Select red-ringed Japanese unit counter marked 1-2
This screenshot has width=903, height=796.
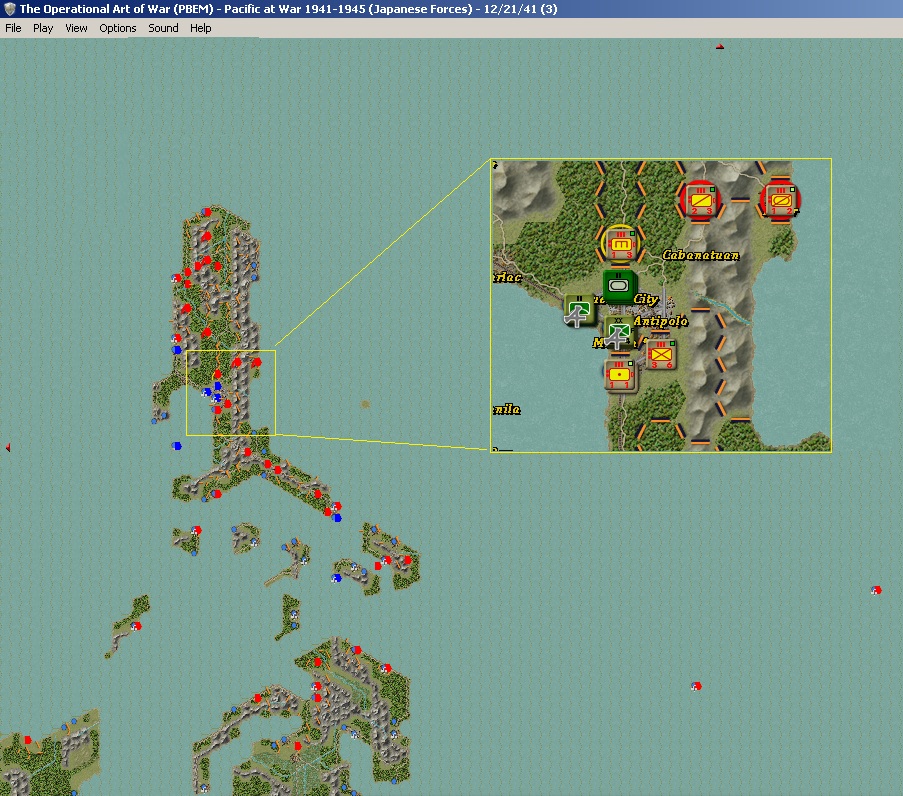point(780,200)
